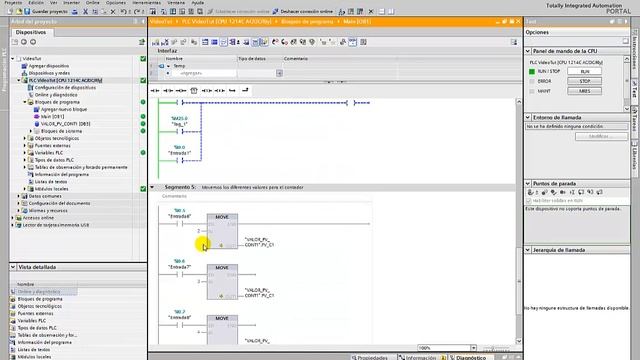The height and width of the screenshot is (360, 640).
Task: Select Dispositivos y redes
Action: (49, 73)
